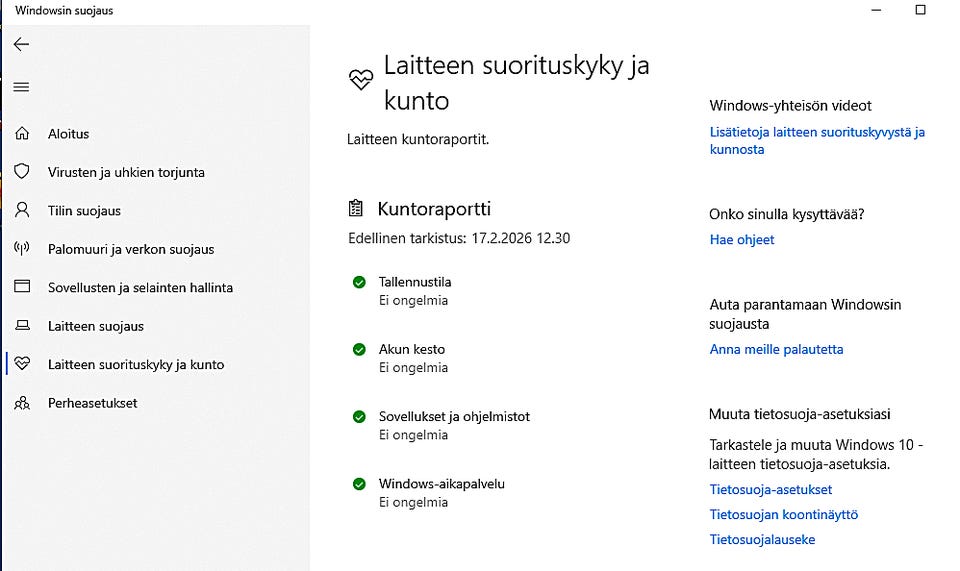The image size is (960, 571).
Task: Click the Aloitus home icon
Action: point(22,134)
